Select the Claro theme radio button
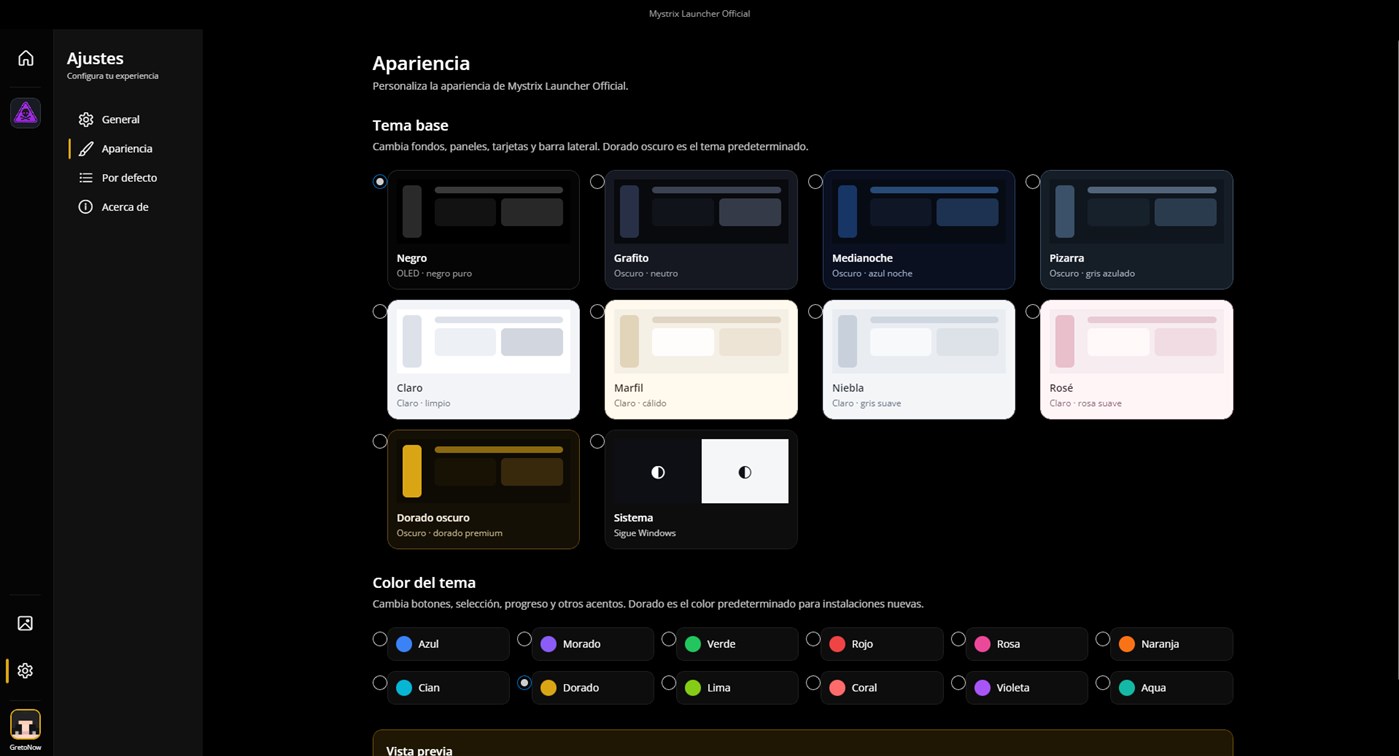Image resolution: width=1399 pixels, height=756 pixels. [380, 312]
